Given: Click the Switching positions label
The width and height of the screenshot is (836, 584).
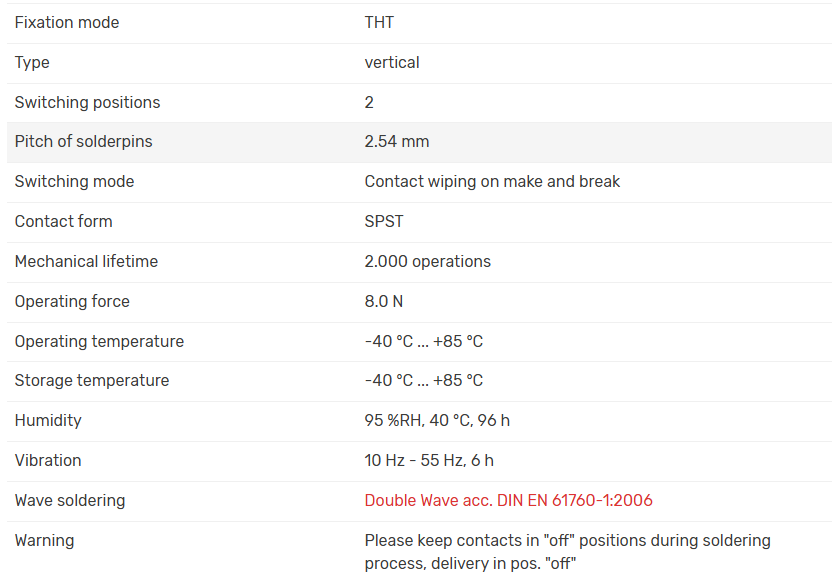Looking at the screenshot, I should [x=87, y=102].
